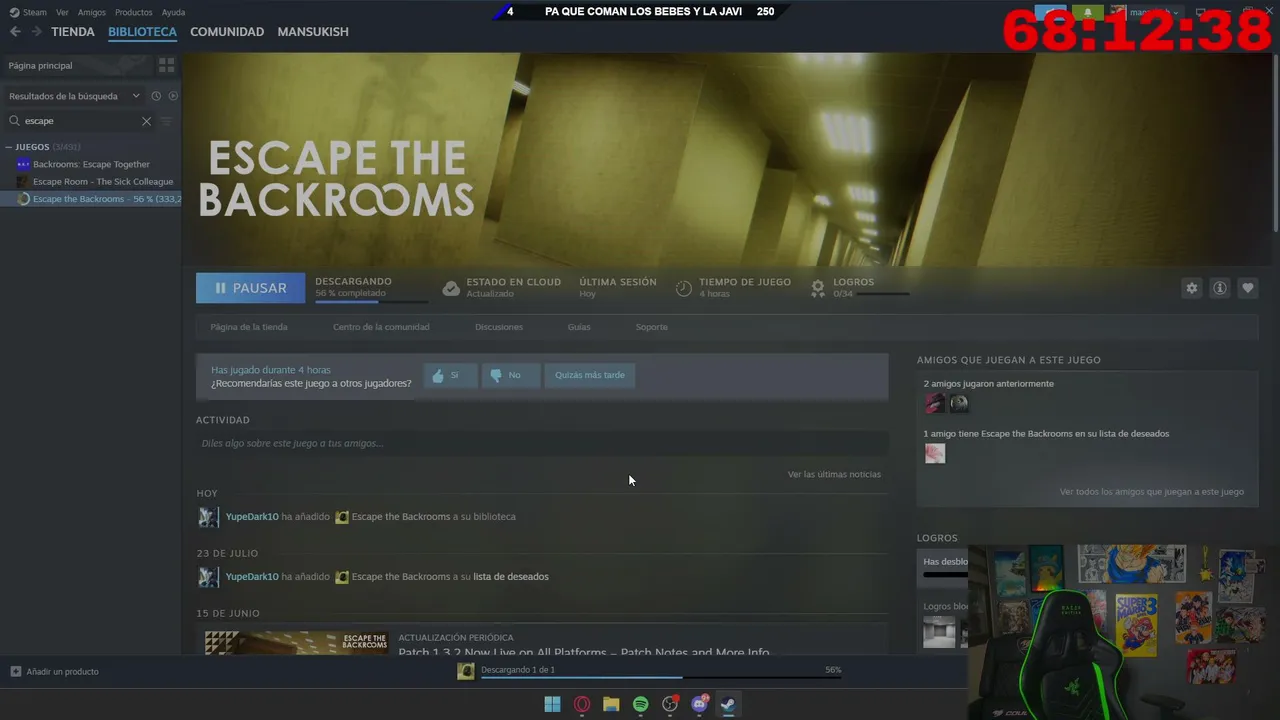Open YupeDark10 profile in 23 de julio entry

coord(252,577)
